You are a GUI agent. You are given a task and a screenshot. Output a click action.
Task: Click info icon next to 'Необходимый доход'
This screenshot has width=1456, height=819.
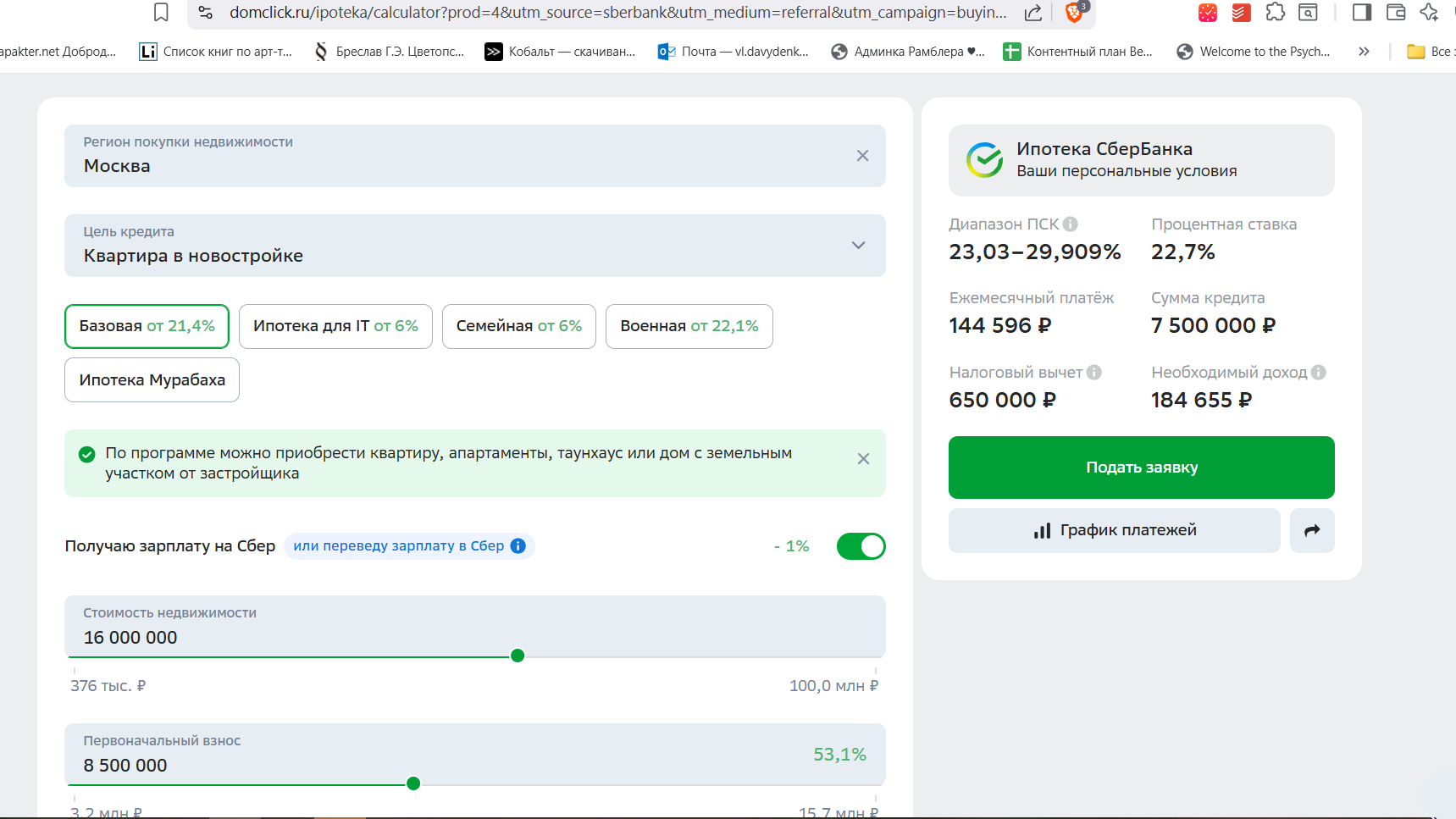coord(1319,373)
